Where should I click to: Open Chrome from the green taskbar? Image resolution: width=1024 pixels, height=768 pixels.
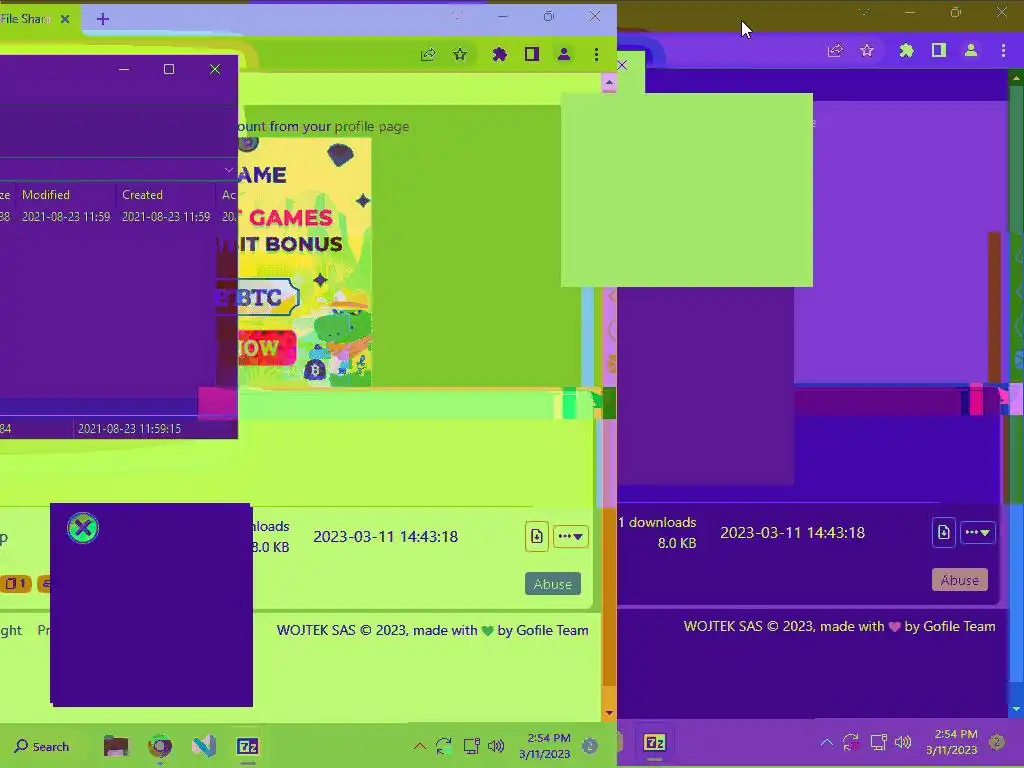click(160, 746)
